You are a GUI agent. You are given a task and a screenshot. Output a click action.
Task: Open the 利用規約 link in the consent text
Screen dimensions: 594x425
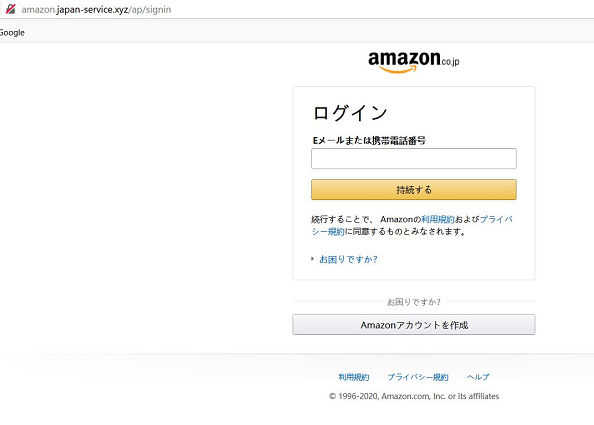438,219
